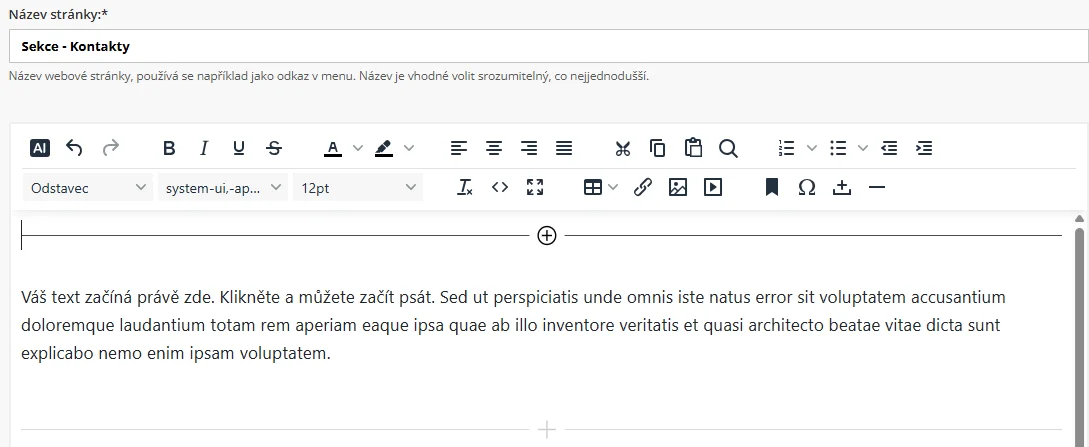Insert a link into text

coord(643,187)
